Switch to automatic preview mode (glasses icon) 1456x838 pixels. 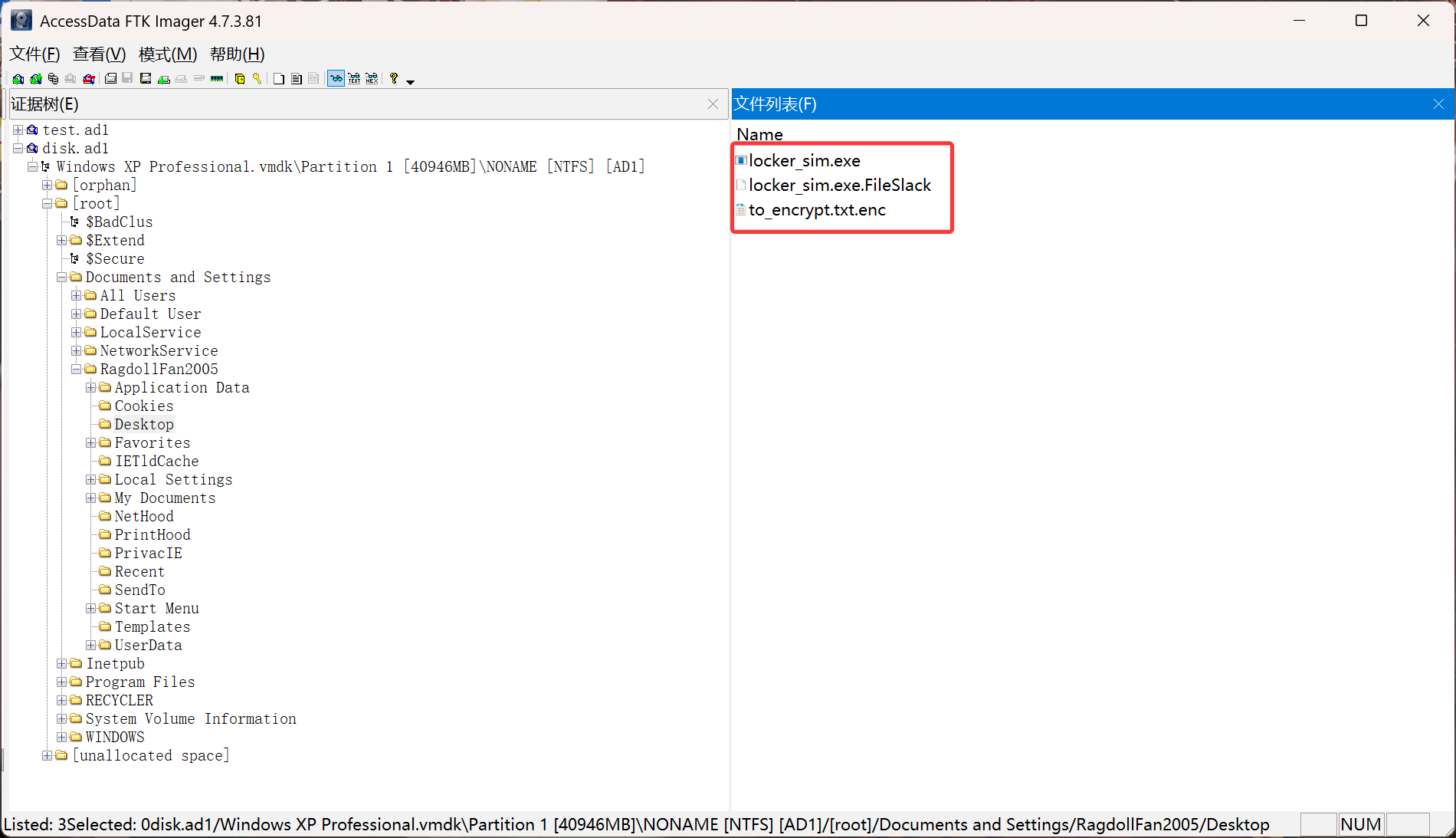[336, 79]
